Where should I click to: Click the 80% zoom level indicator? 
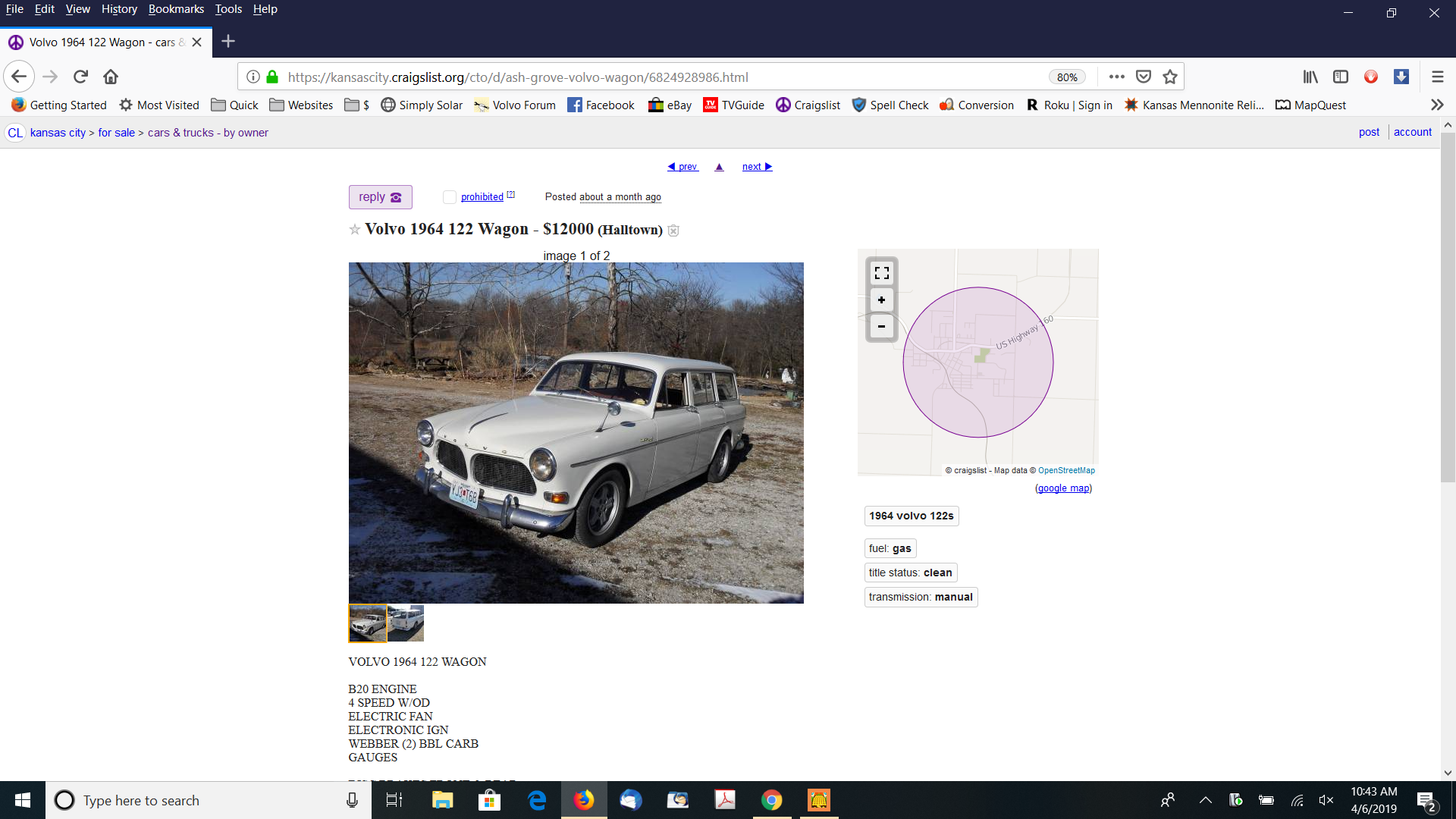(1067, 77)
